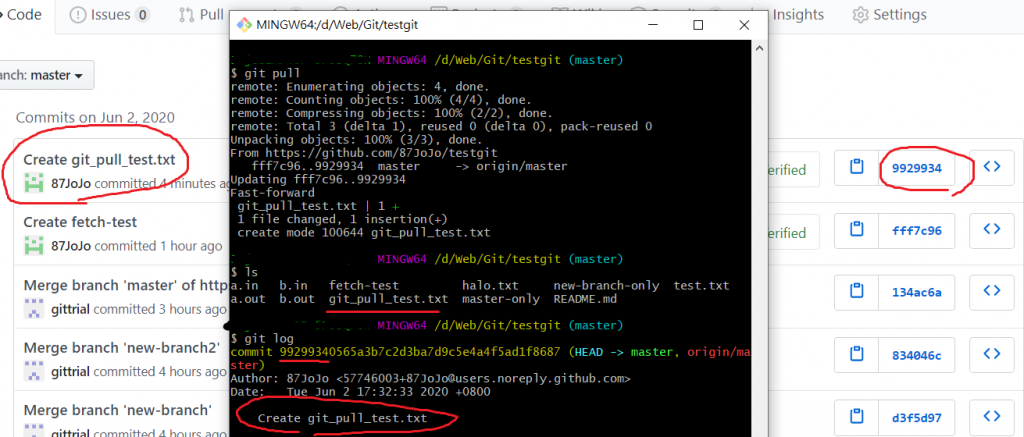Screen dimensions: 1024x437
Task: Open commit hash fff7c96
Action: coord(917,230)
